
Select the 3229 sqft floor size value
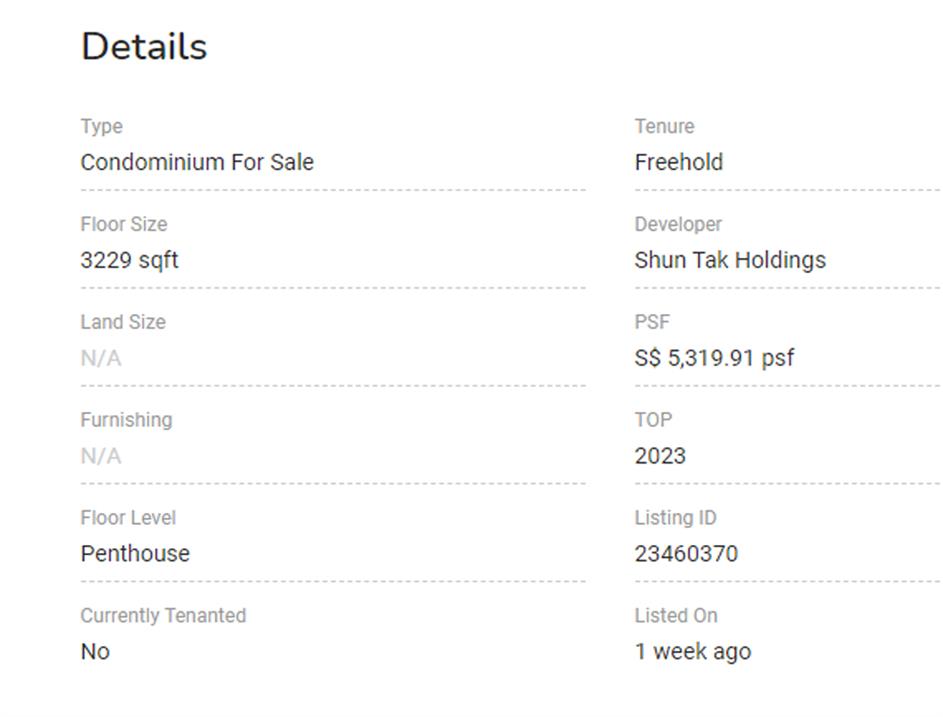coord(129,260)
